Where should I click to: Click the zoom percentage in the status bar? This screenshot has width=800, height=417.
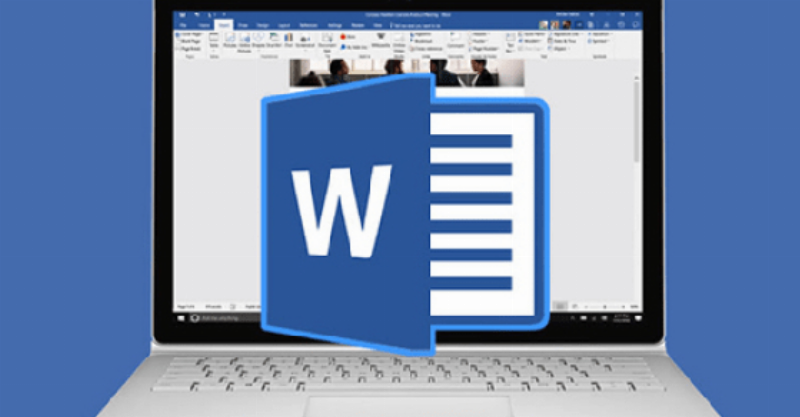point(634,307)
